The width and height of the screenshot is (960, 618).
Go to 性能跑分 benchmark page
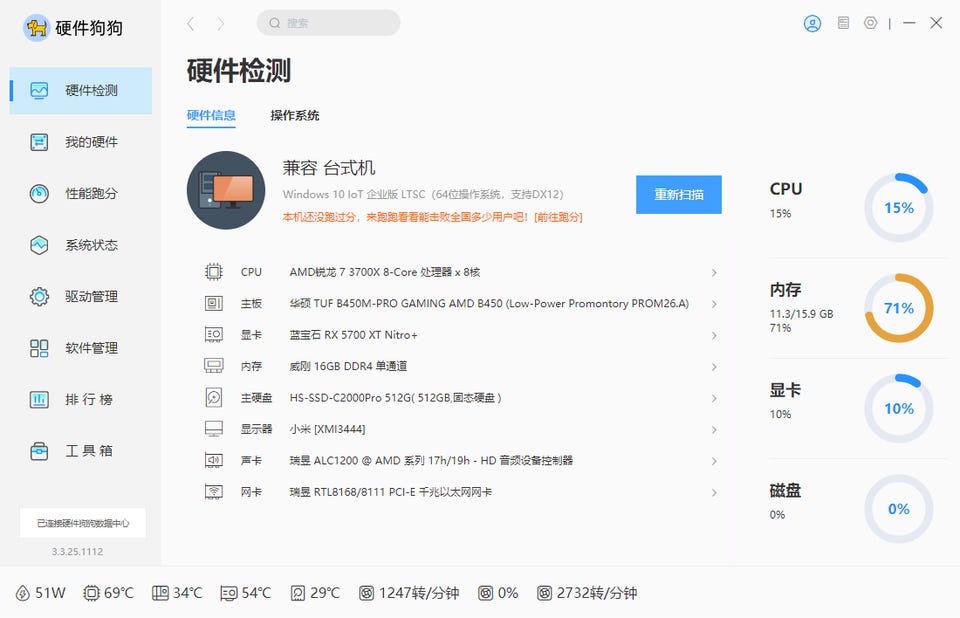[80, 194]
